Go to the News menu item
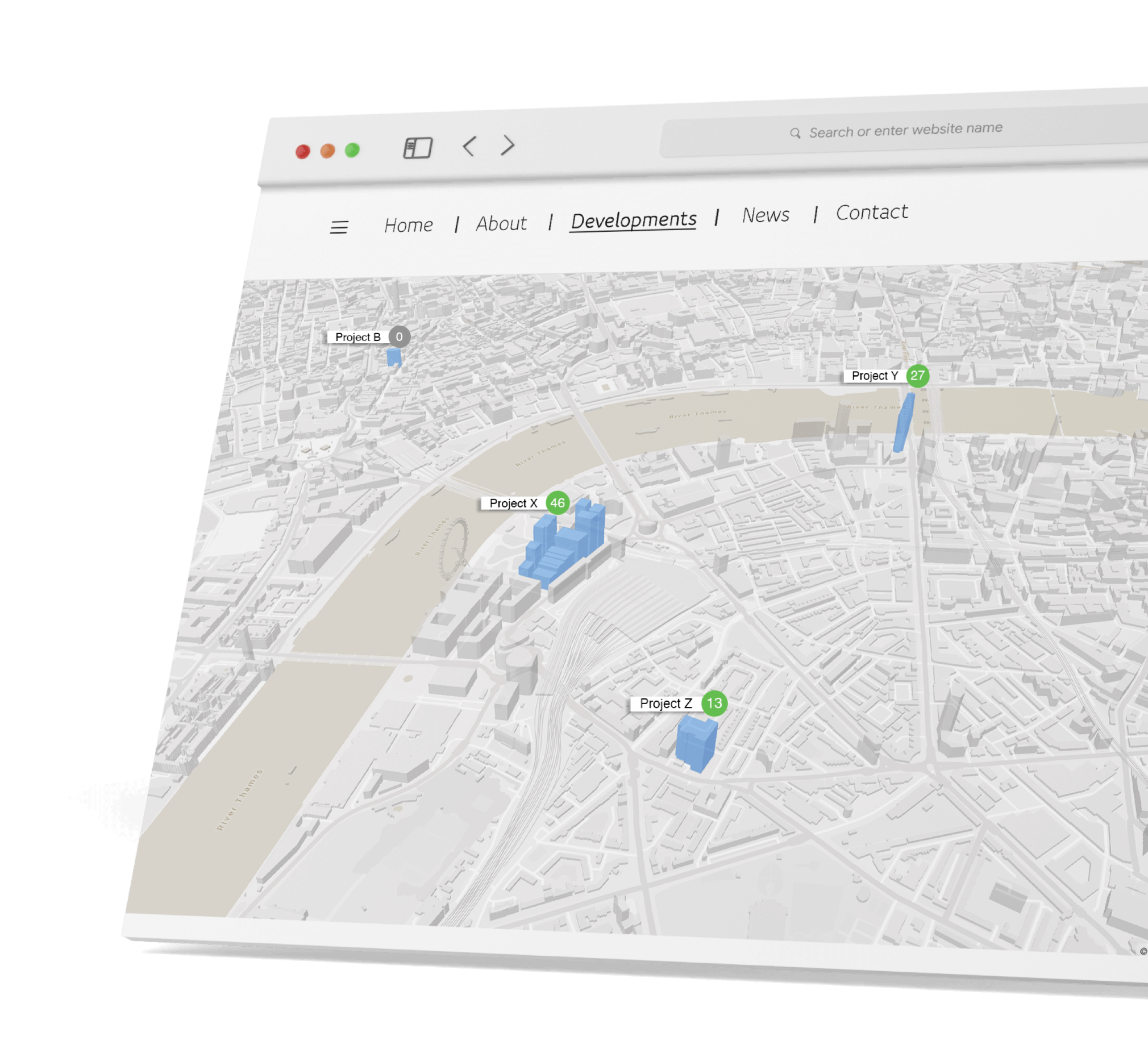1148x1053 pixels. coord(766,215)
